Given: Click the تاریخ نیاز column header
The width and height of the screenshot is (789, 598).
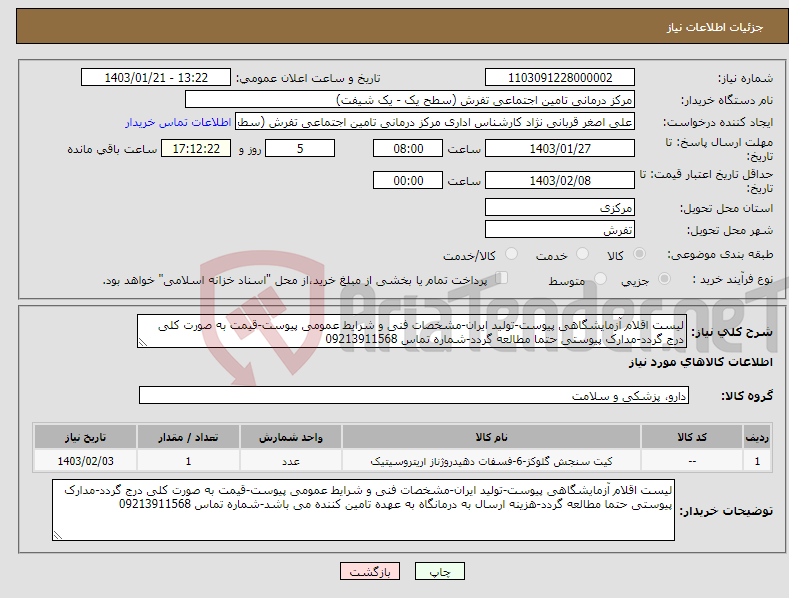Looking at the screenshot, I should coord(86,437).
